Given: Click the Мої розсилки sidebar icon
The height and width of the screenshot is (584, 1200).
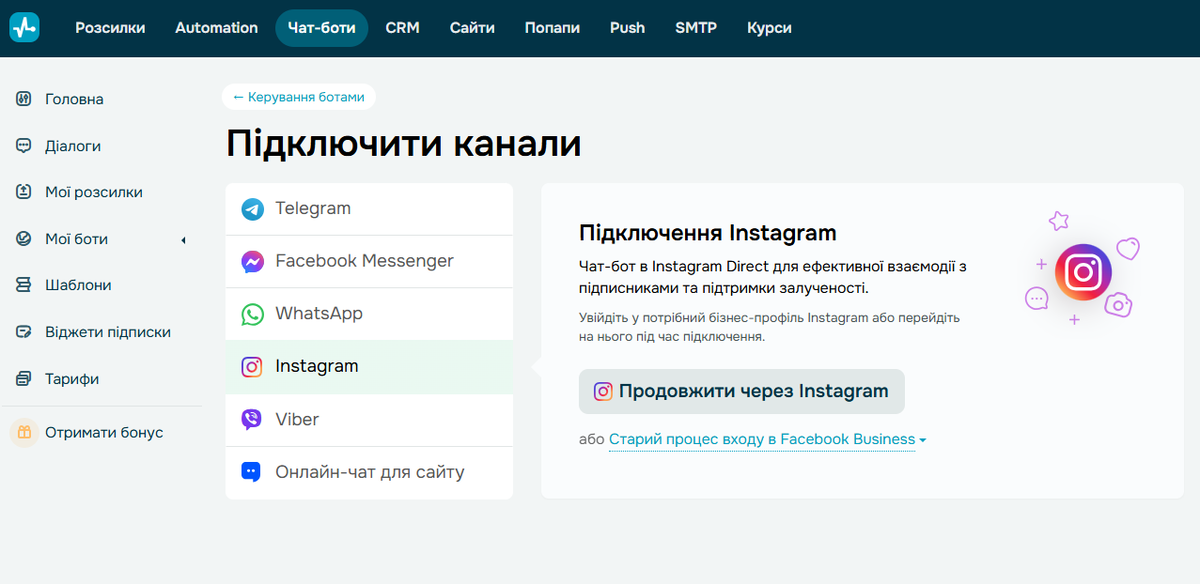Looking at the screenshot, I should tap(24, 192).
